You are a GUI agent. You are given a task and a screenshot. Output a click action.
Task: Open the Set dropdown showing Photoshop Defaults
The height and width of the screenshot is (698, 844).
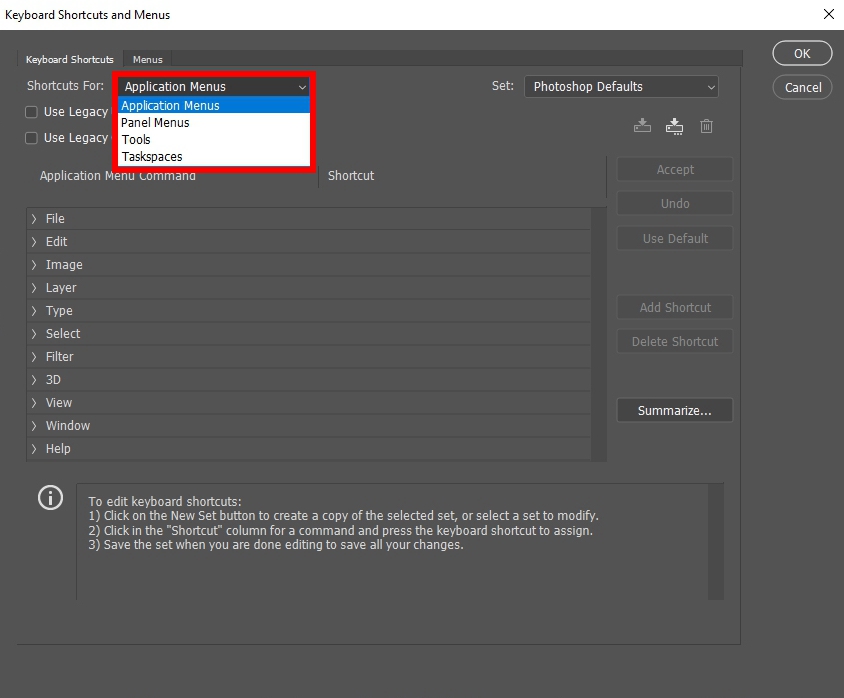click(x=620, y=86)
